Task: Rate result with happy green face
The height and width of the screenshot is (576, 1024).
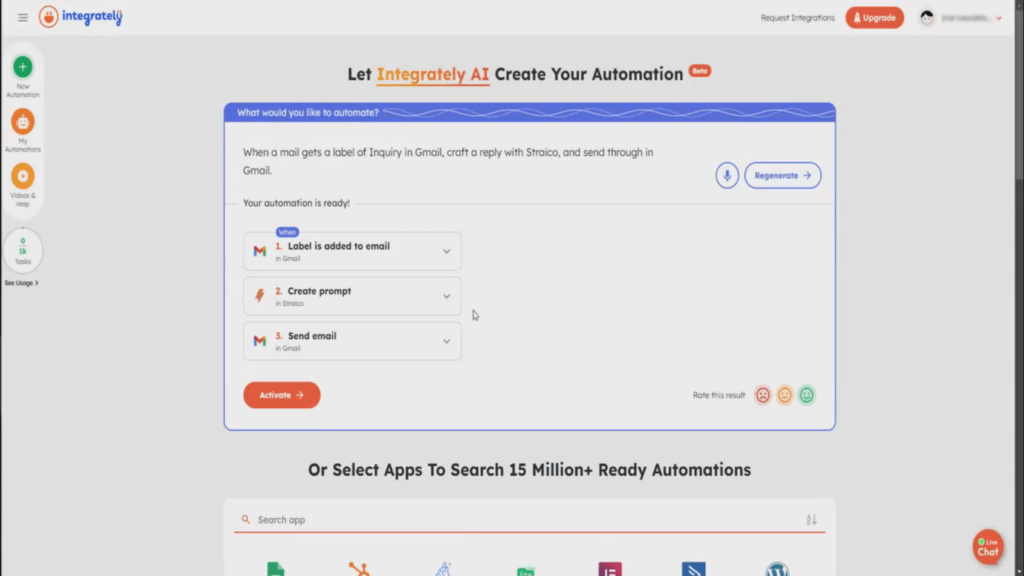Action: click(807, 395)
